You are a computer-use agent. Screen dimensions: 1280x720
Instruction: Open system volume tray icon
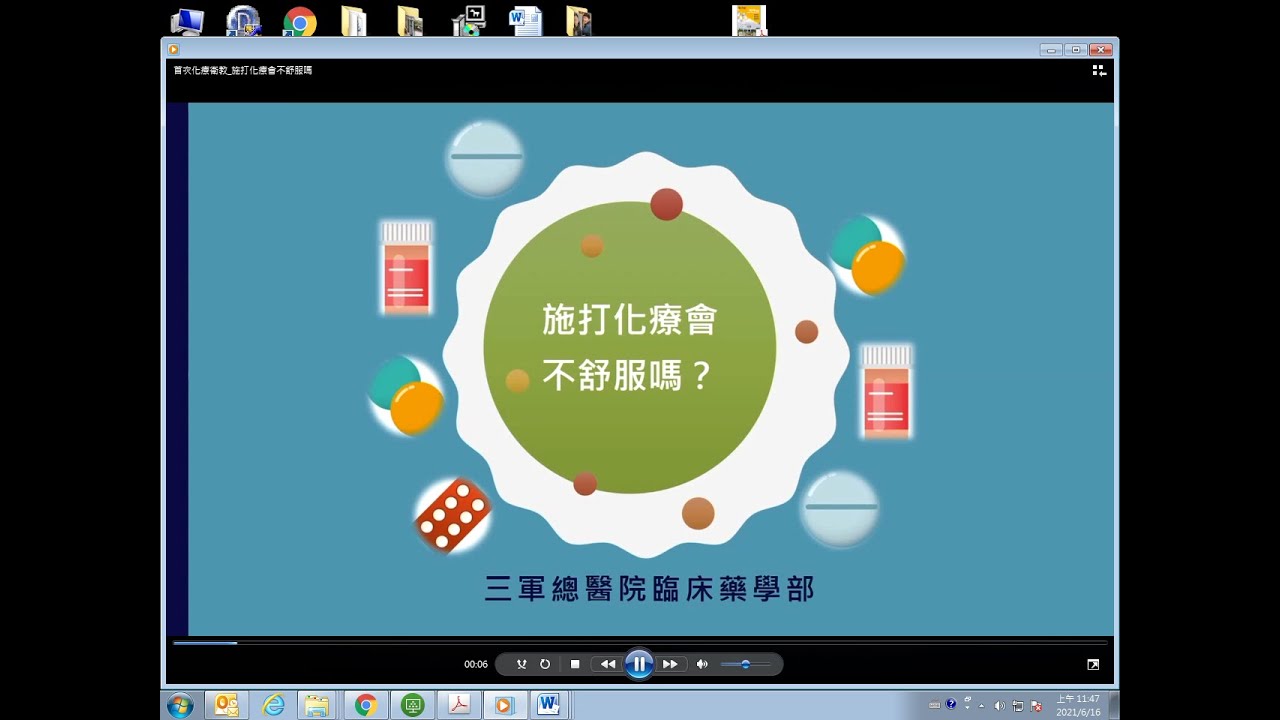pyautogui.click(x=1000, y=705)
